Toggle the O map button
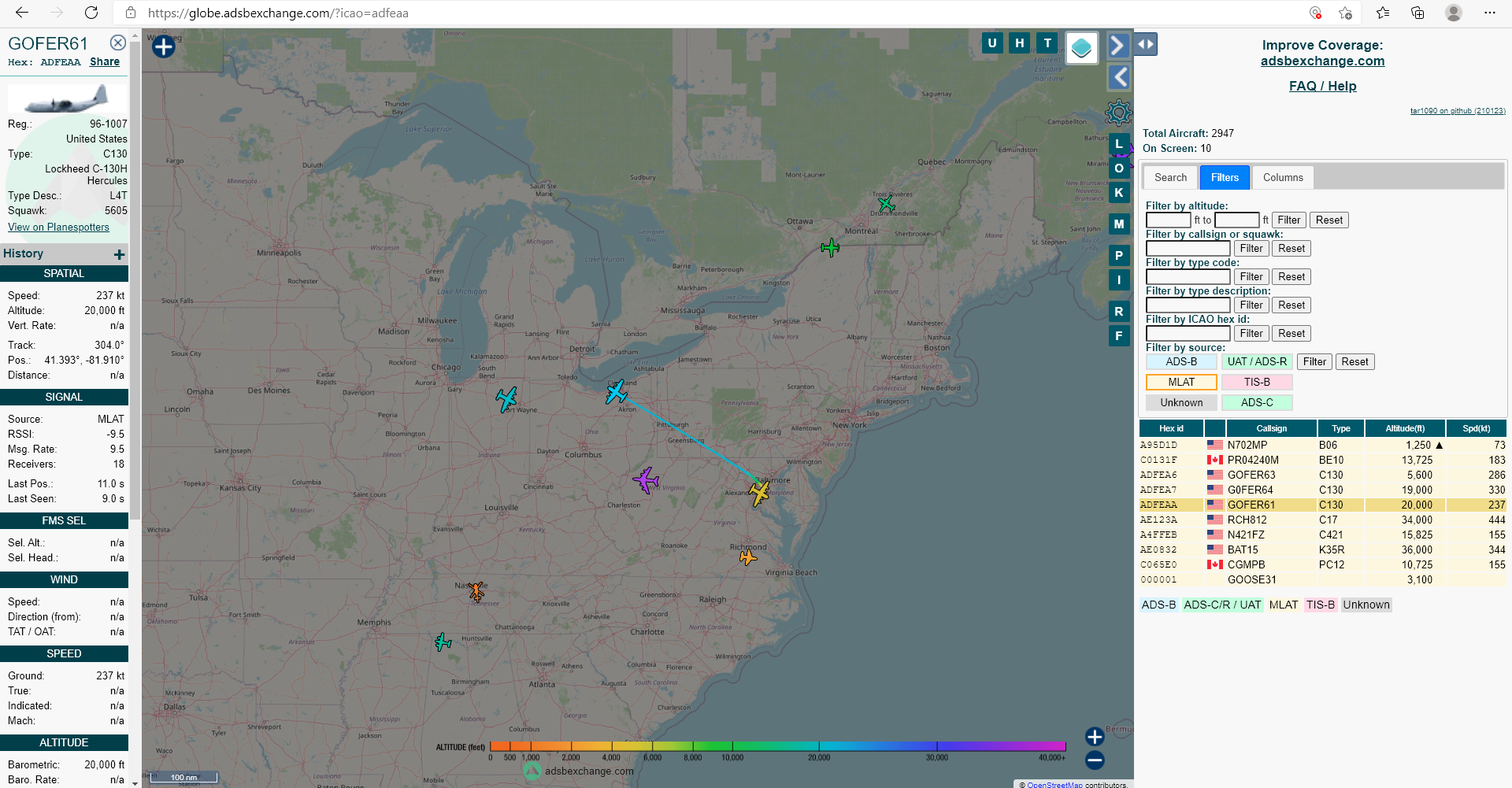 point(1119,168)
